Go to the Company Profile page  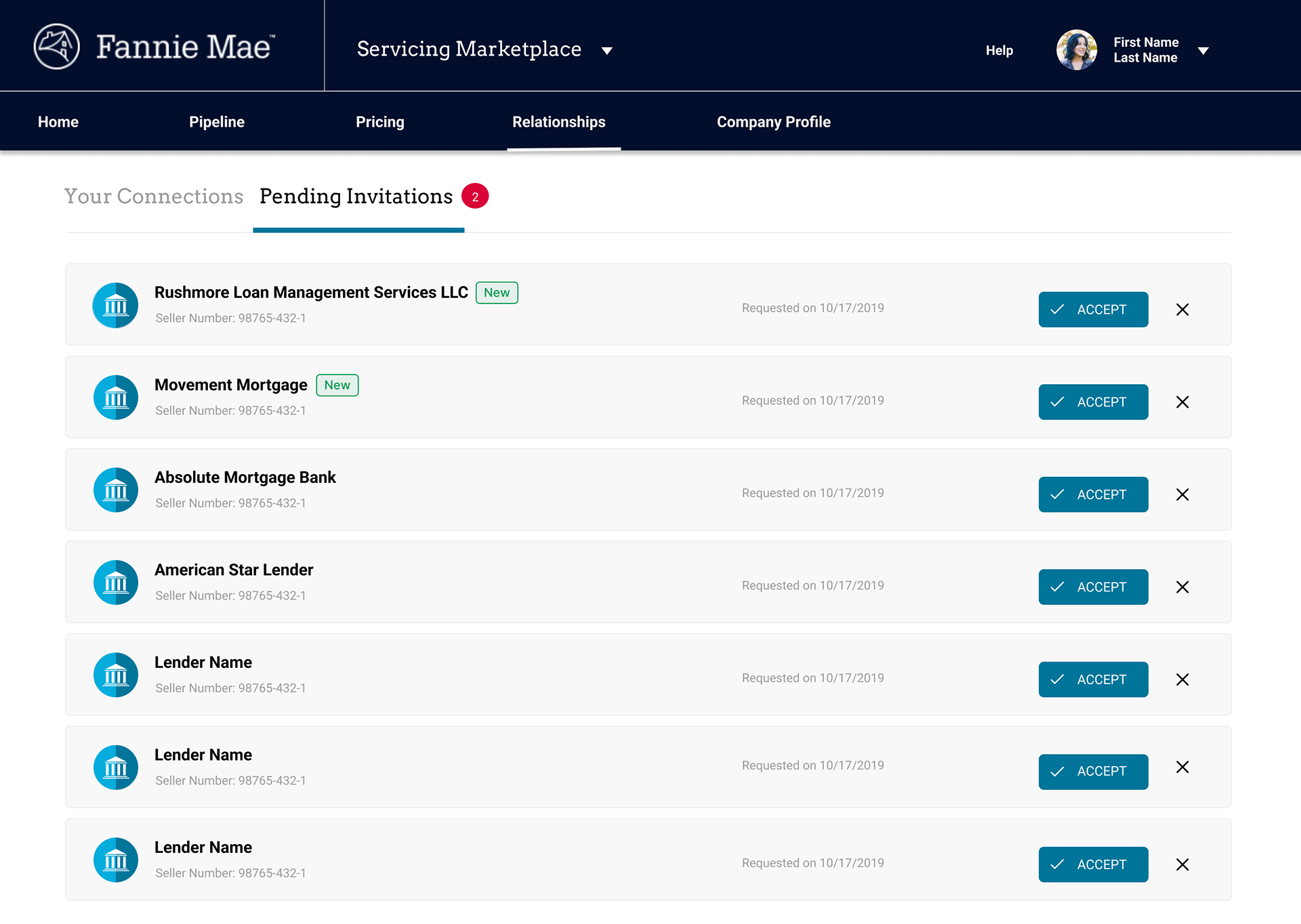773,122
